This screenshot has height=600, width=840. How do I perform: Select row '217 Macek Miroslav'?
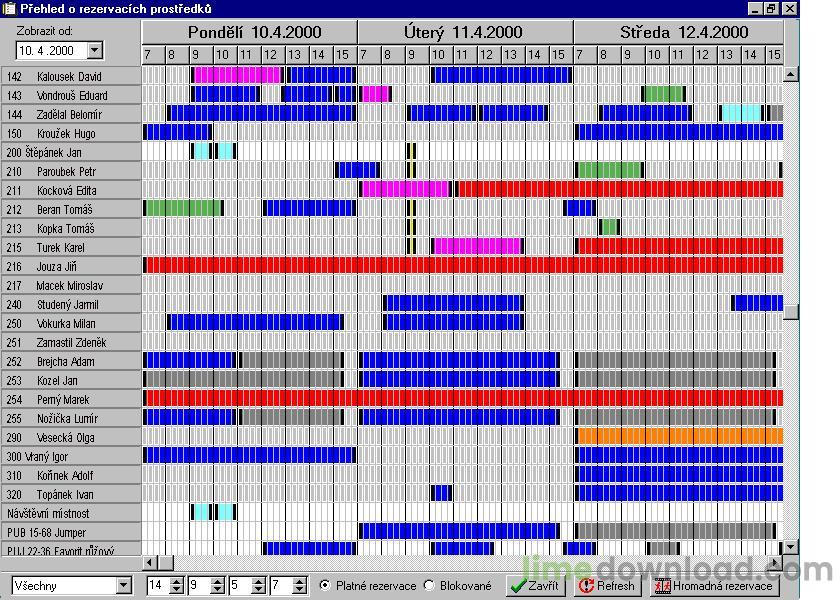coord(71,286)
